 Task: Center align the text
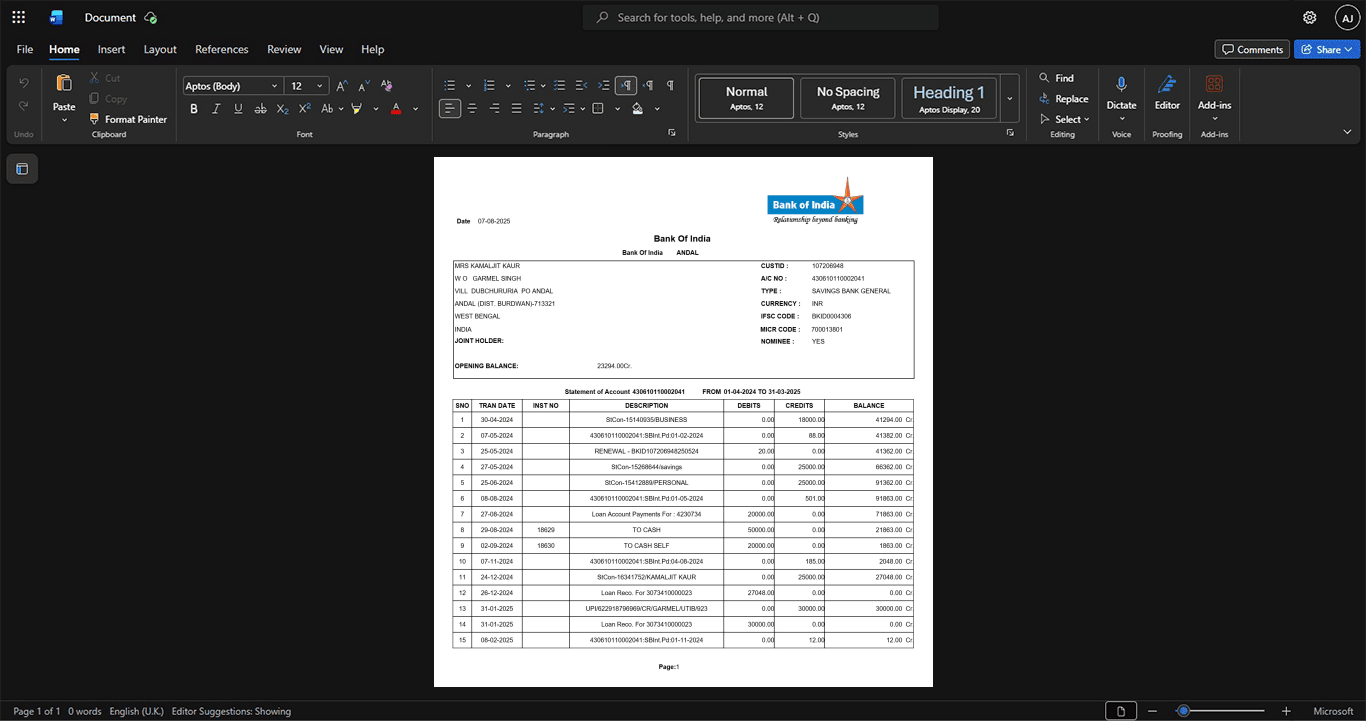[x=472, y=108]
